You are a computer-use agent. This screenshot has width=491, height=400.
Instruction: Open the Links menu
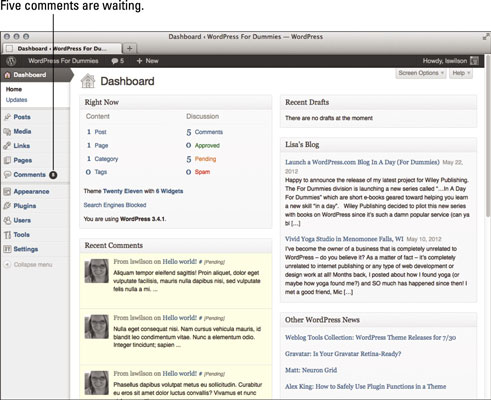pos(22,146)
